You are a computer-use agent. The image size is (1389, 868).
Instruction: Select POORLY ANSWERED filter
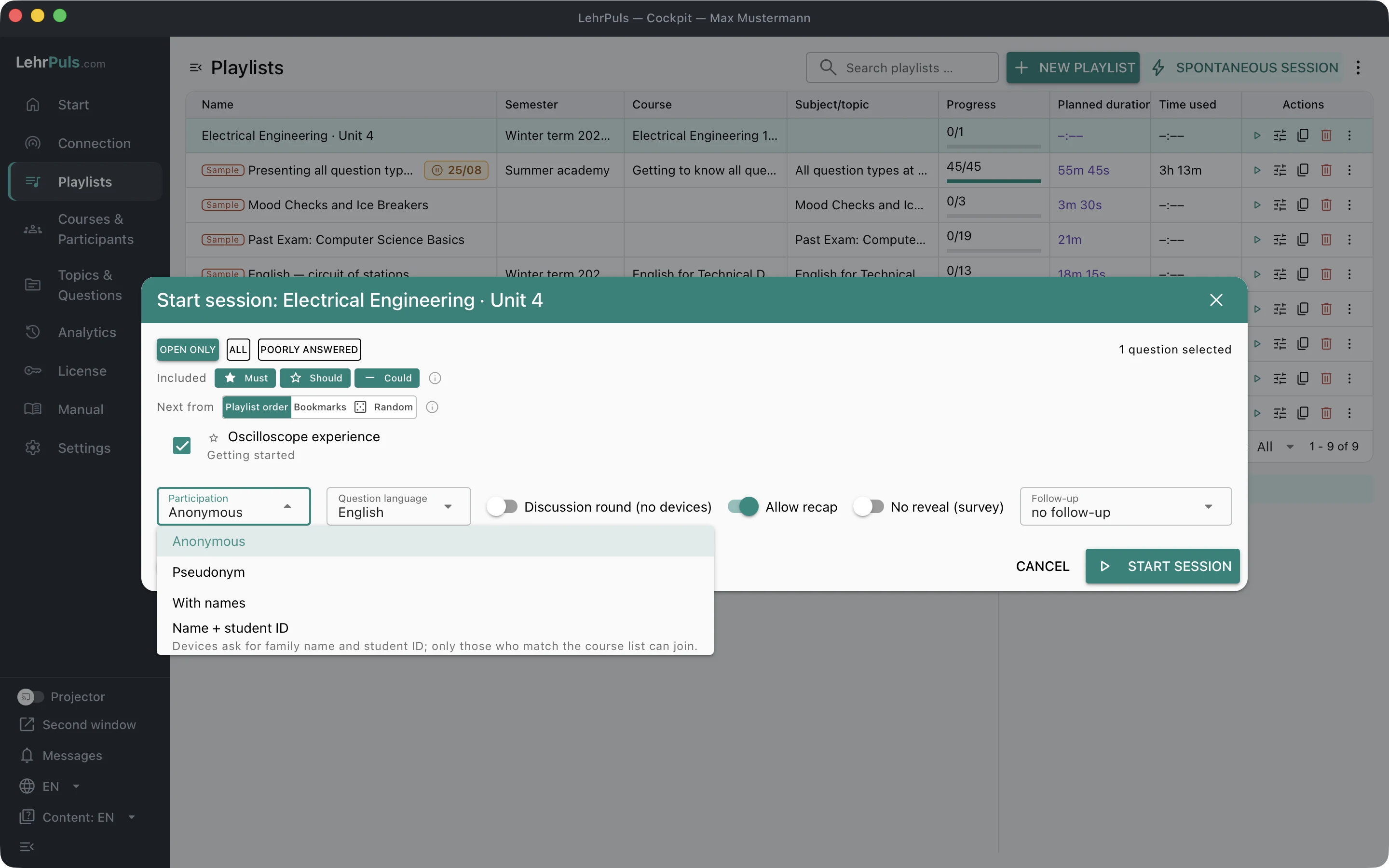309,350
